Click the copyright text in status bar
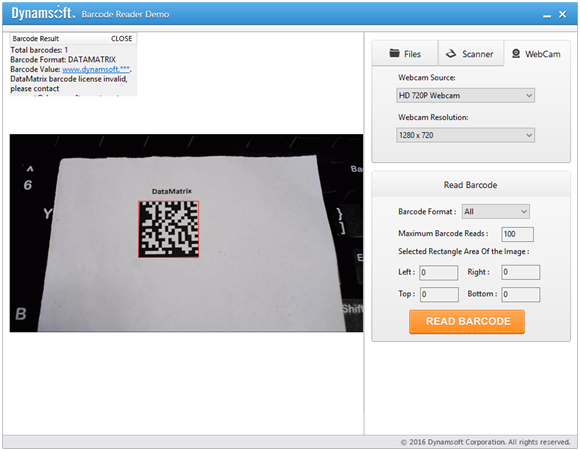The height and width of the screenshot is (451, 580). pos(485,442)
